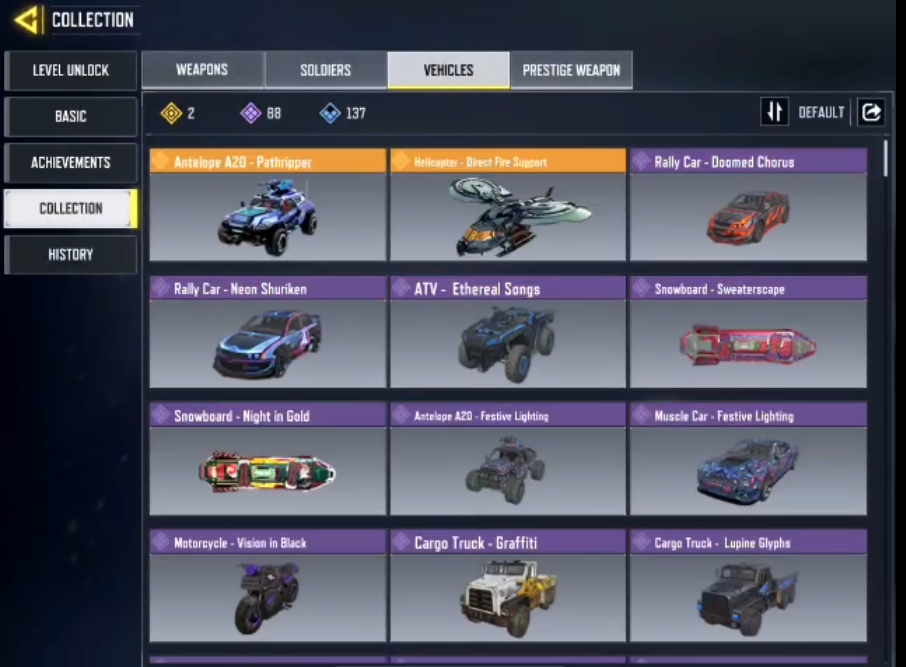This screenshot has height=667, width=906.
Task: Open the PRESTIGE WEAPON tab
Action: [x=571, y=70]
